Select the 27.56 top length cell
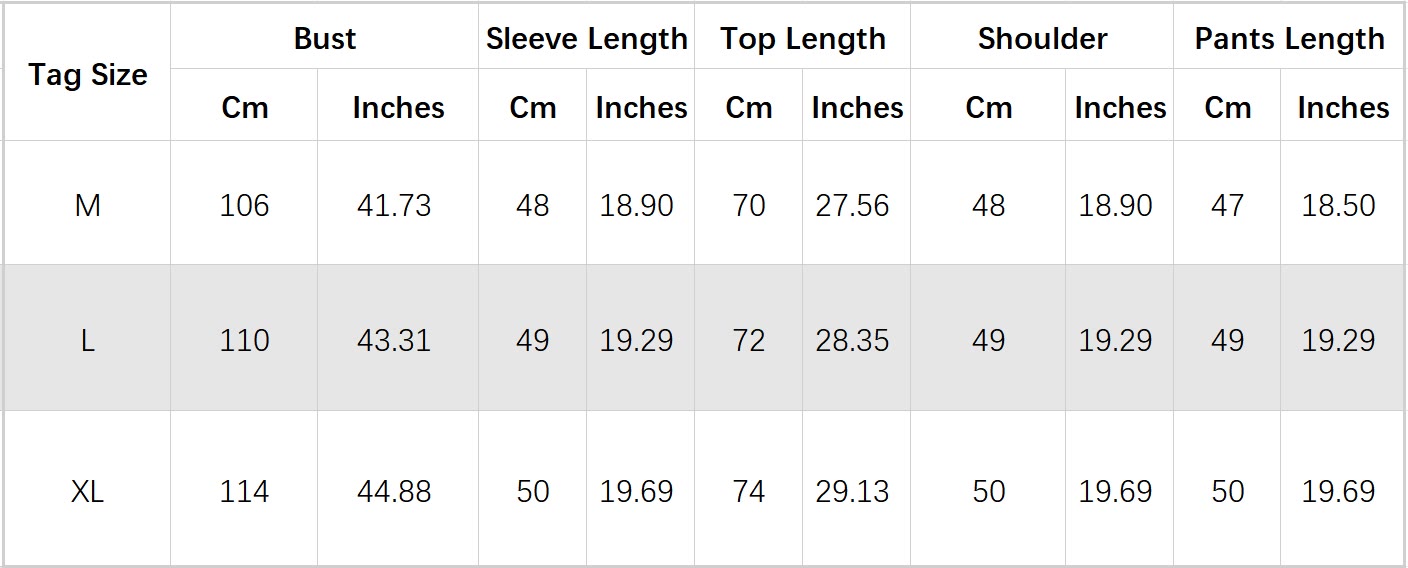Image resolution: width=1408 pixels, height=568 pixels. click(x=852, y=205)
